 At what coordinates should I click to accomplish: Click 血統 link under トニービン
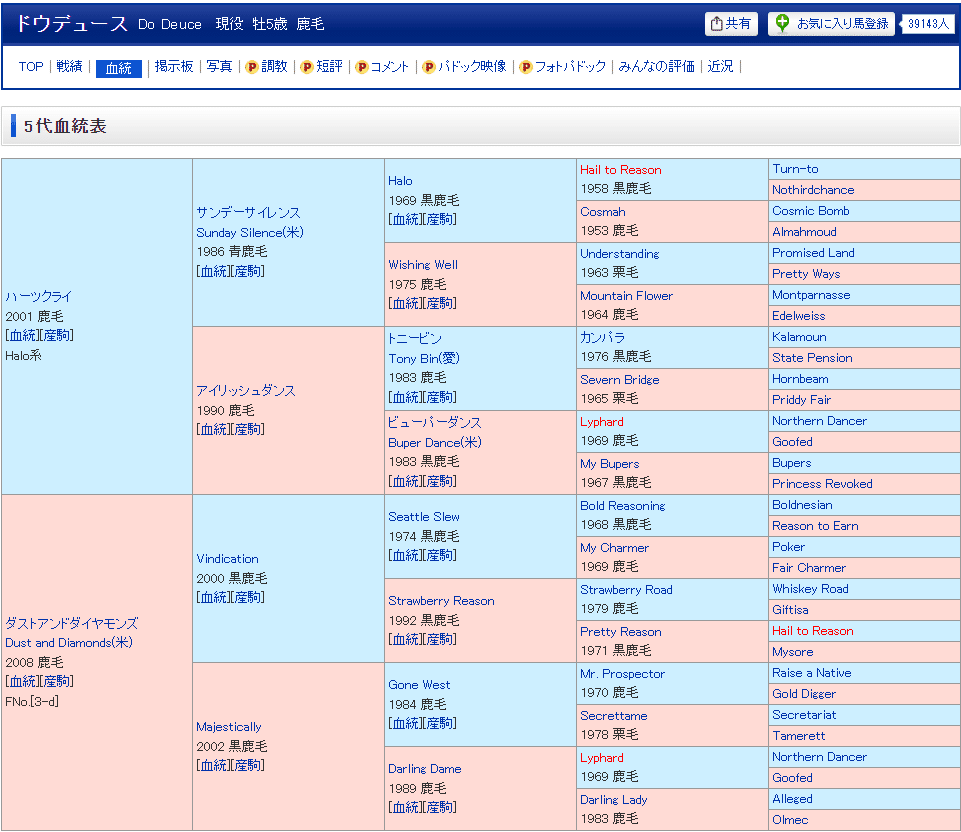point(405,397)
